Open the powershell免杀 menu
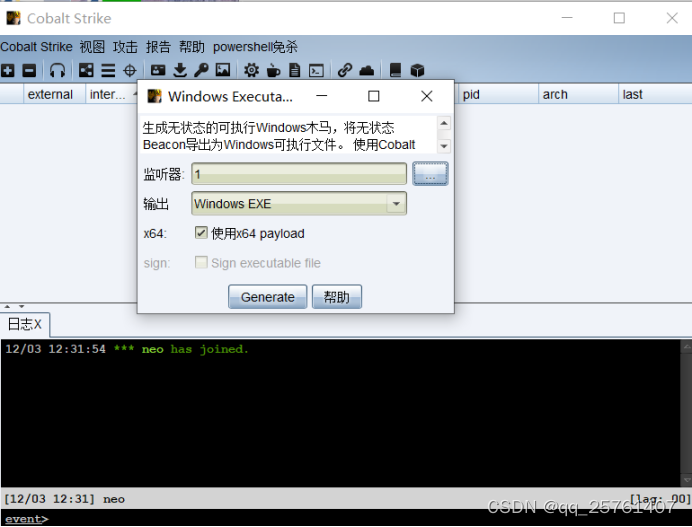Screen dimensions: 692x527 255,47
